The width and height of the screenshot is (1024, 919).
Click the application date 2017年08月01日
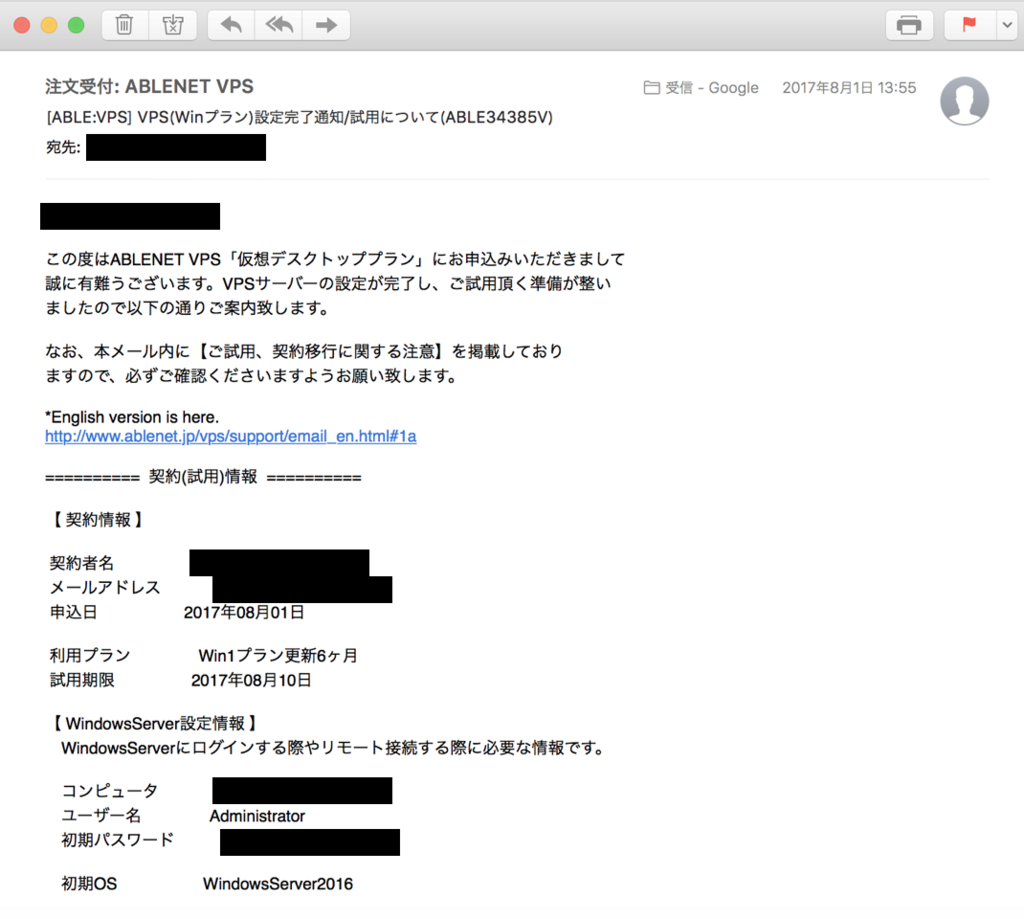[x=244, y=612]
